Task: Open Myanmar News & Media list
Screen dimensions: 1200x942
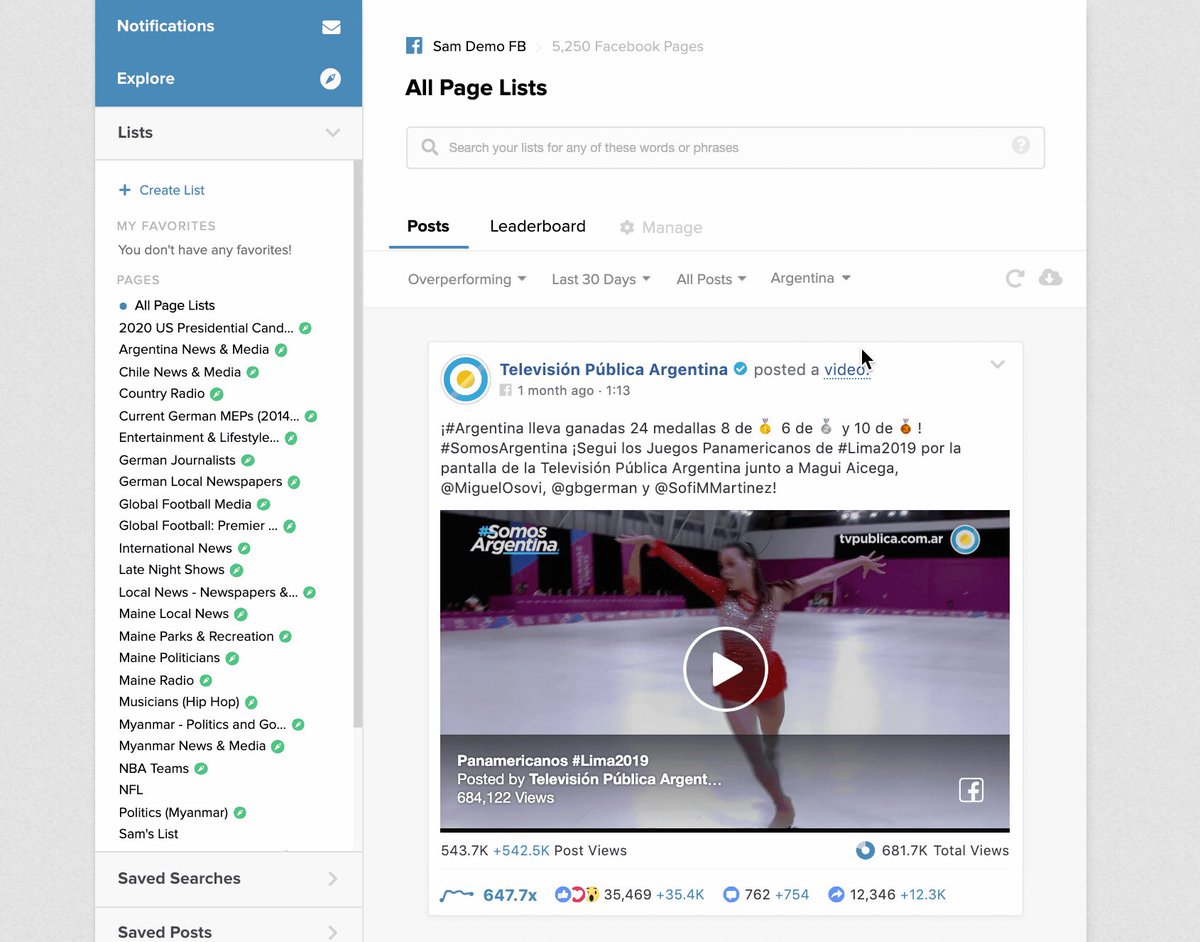Action: coord(192,746)
